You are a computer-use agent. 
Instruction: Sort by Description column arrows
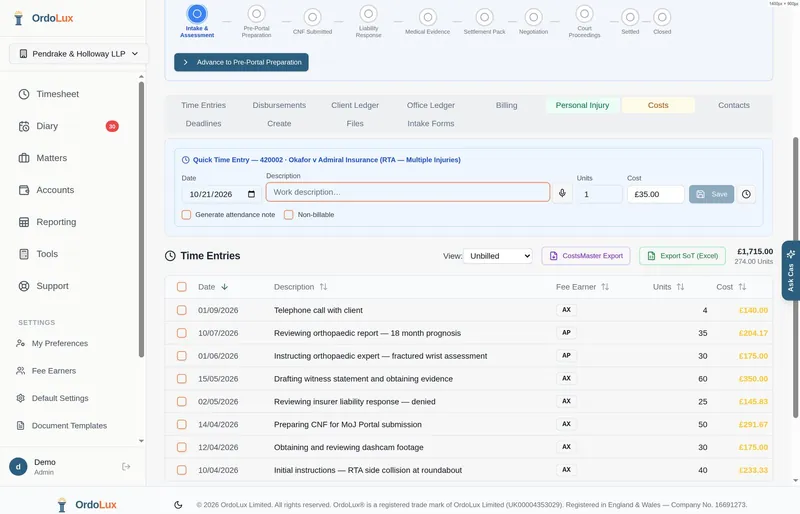tap(323, 287)
